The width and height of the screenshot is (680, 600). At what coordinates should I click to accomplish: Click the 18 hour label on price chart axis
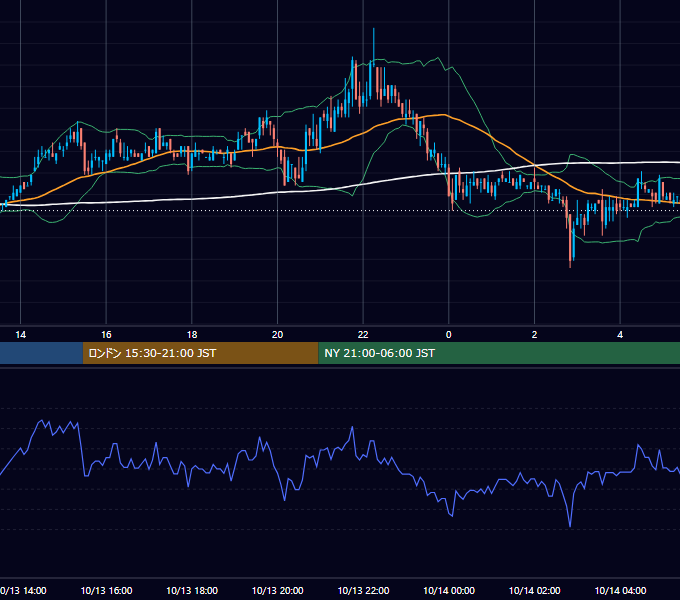pyautogui.click(x=192, y=335)
